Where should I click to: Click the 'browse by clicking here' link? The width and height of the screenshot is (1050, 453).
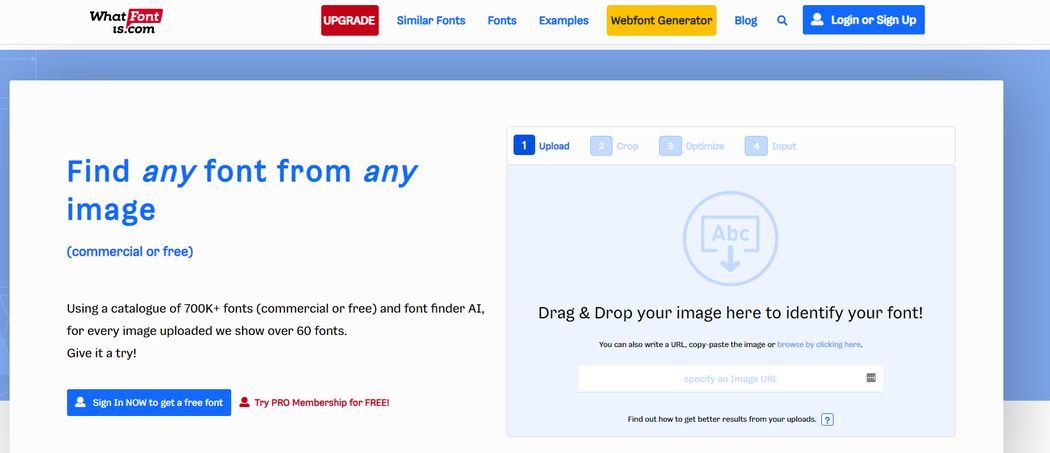click(x=818, y=344)
